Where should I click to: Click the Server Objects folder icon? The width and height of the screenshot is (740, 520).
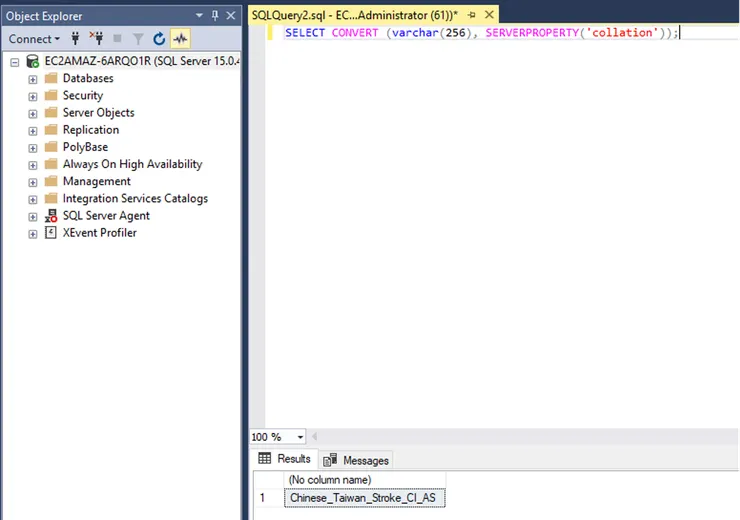pos(51,112)
